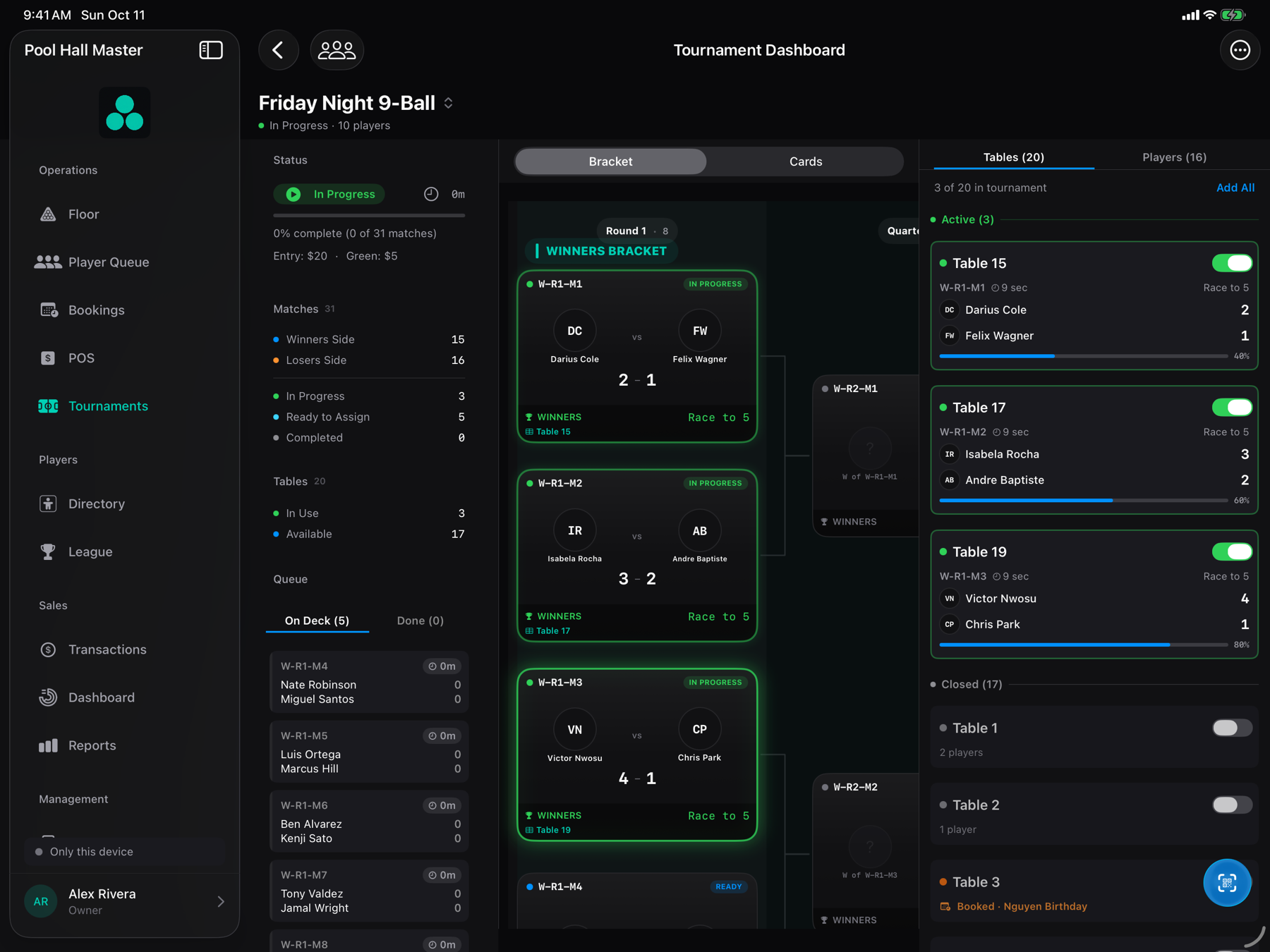Expand Alex Rivera profile chevron
1270x952 pixels.
pos(221,901)
